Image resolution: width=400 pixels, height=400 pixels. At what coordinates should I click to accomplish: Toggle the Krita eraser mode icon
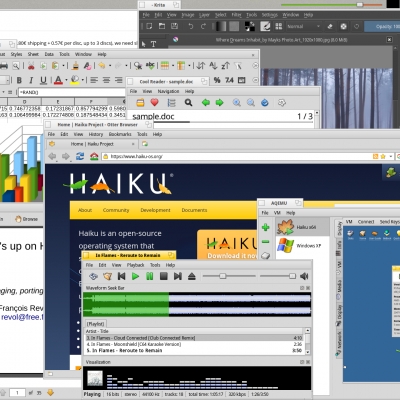pyautogui.click(x=330, y=26)
